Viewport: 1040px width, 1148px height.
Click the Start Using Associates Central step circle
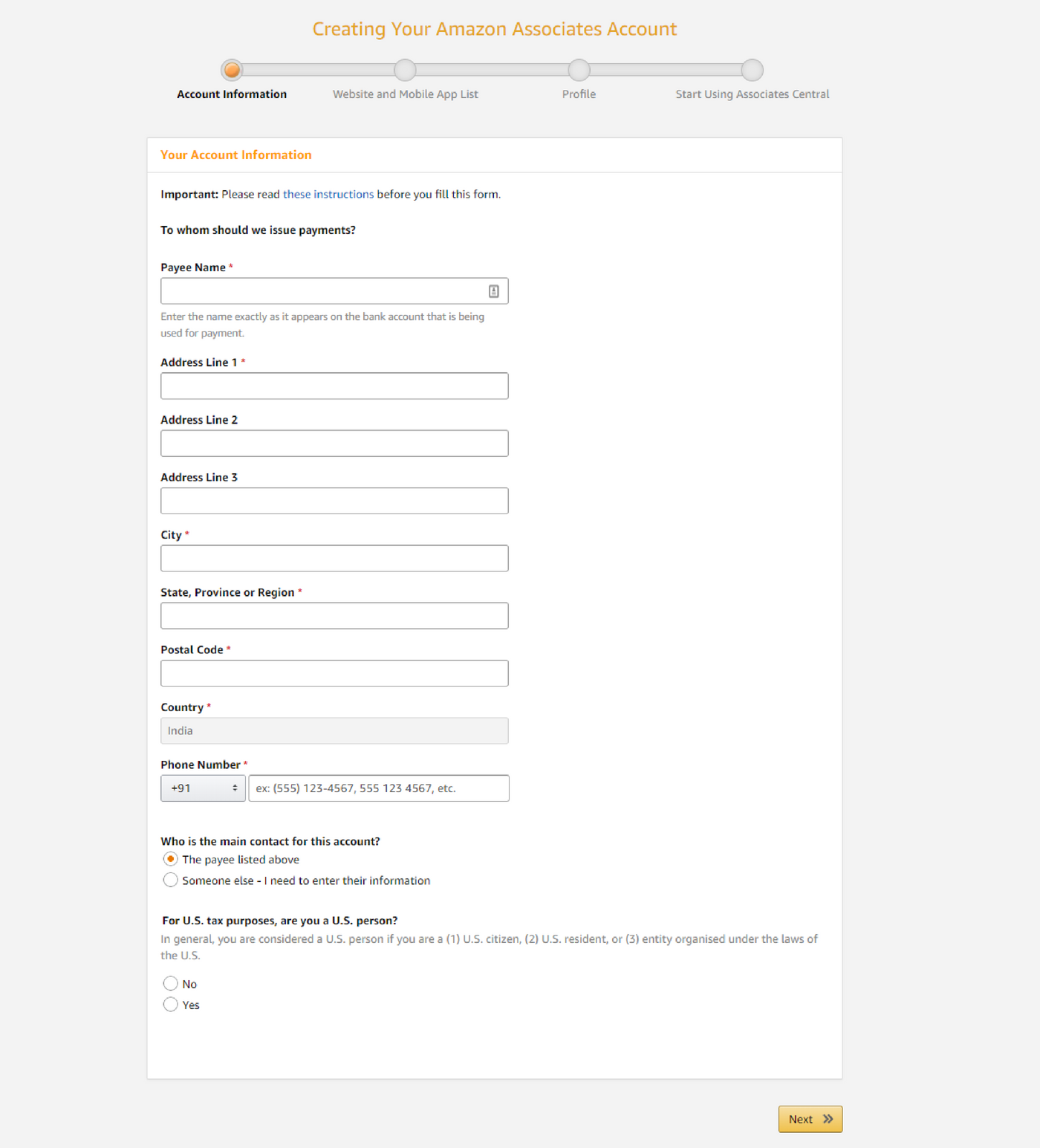pos(752,70)
